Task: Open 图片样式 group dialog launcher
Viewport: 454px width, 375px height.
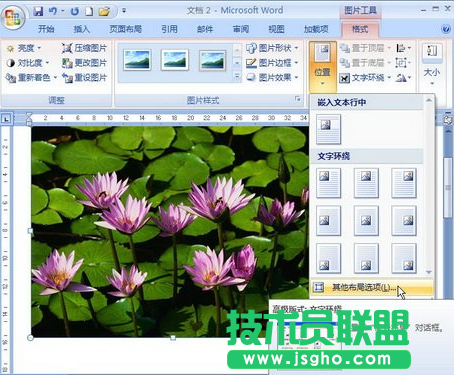Action: pyautogui.click(x=297, y=99)
